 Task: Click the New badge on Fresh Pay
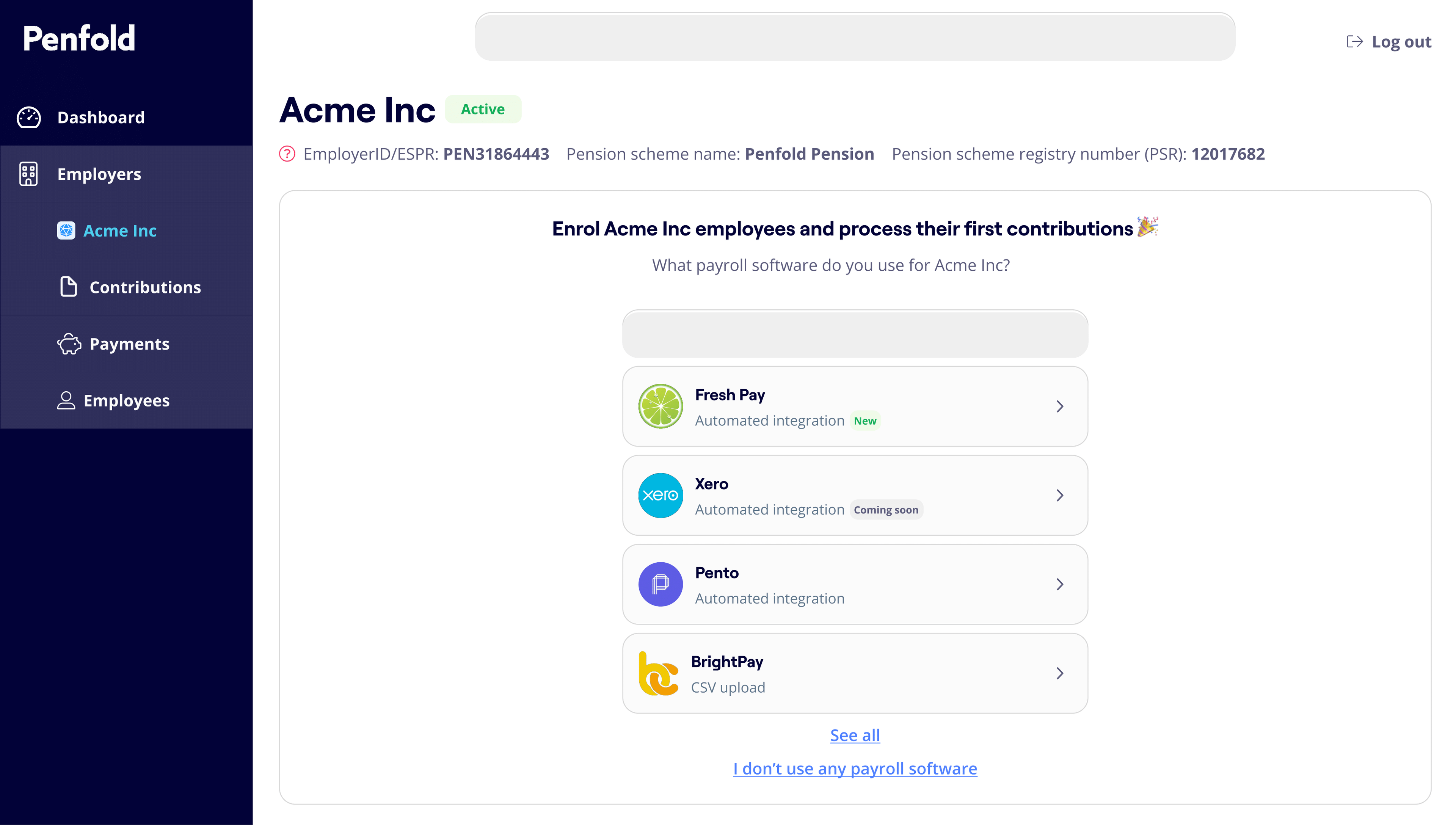(865, 421)
